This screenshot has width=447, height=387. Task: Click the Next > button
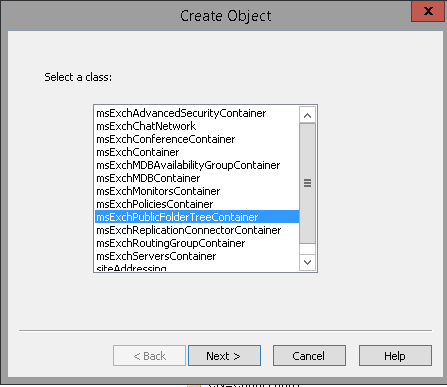click(224, 356)
